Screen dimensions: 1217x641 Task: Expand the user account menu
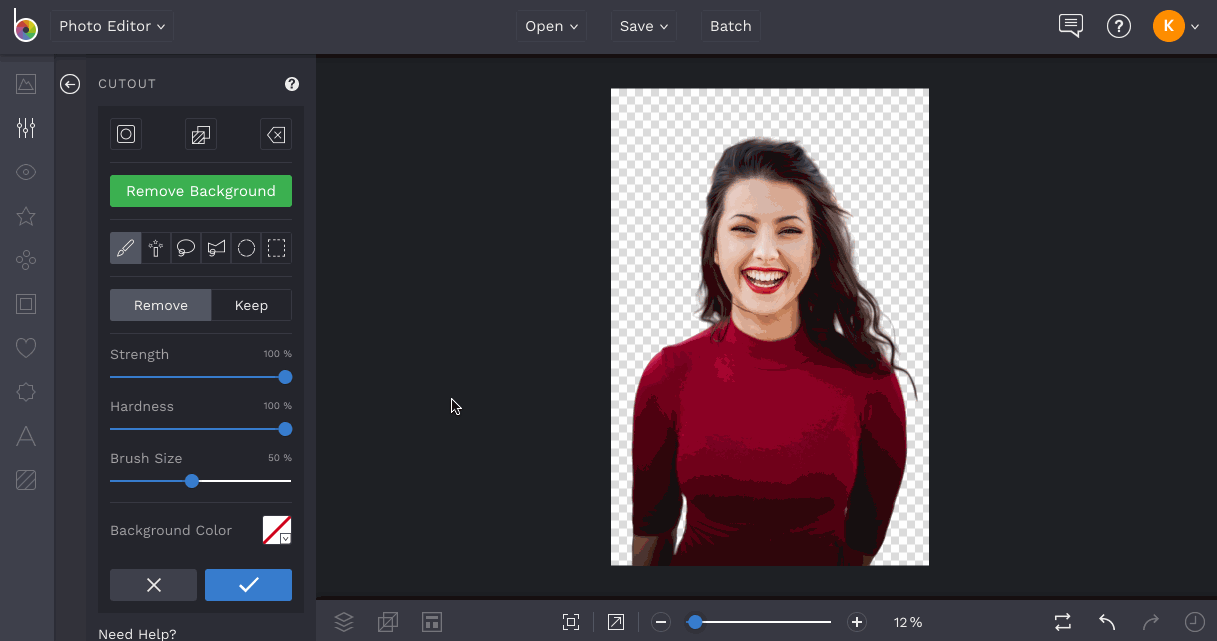1176,26
